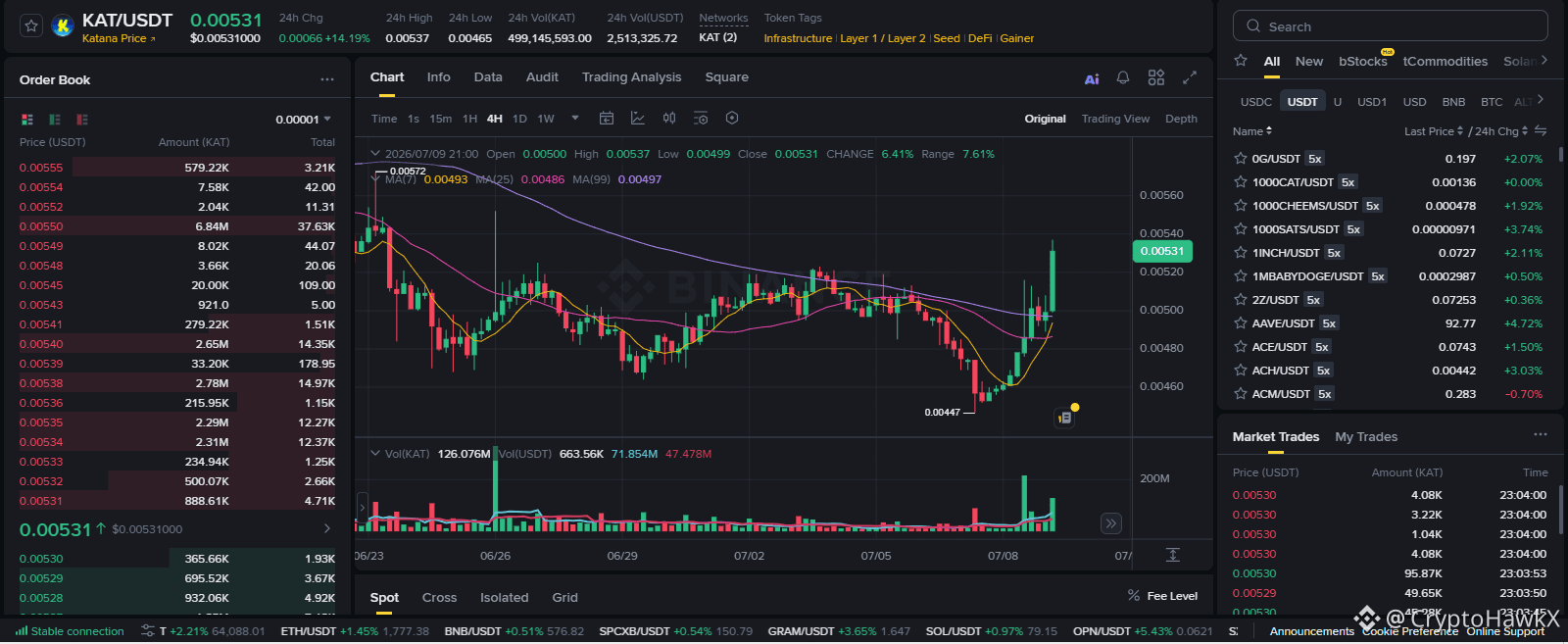The height and width of the screenshot is (644, 1568).
Task: Click hexagon chart settings icon
Action: click(x=732, y=118)
